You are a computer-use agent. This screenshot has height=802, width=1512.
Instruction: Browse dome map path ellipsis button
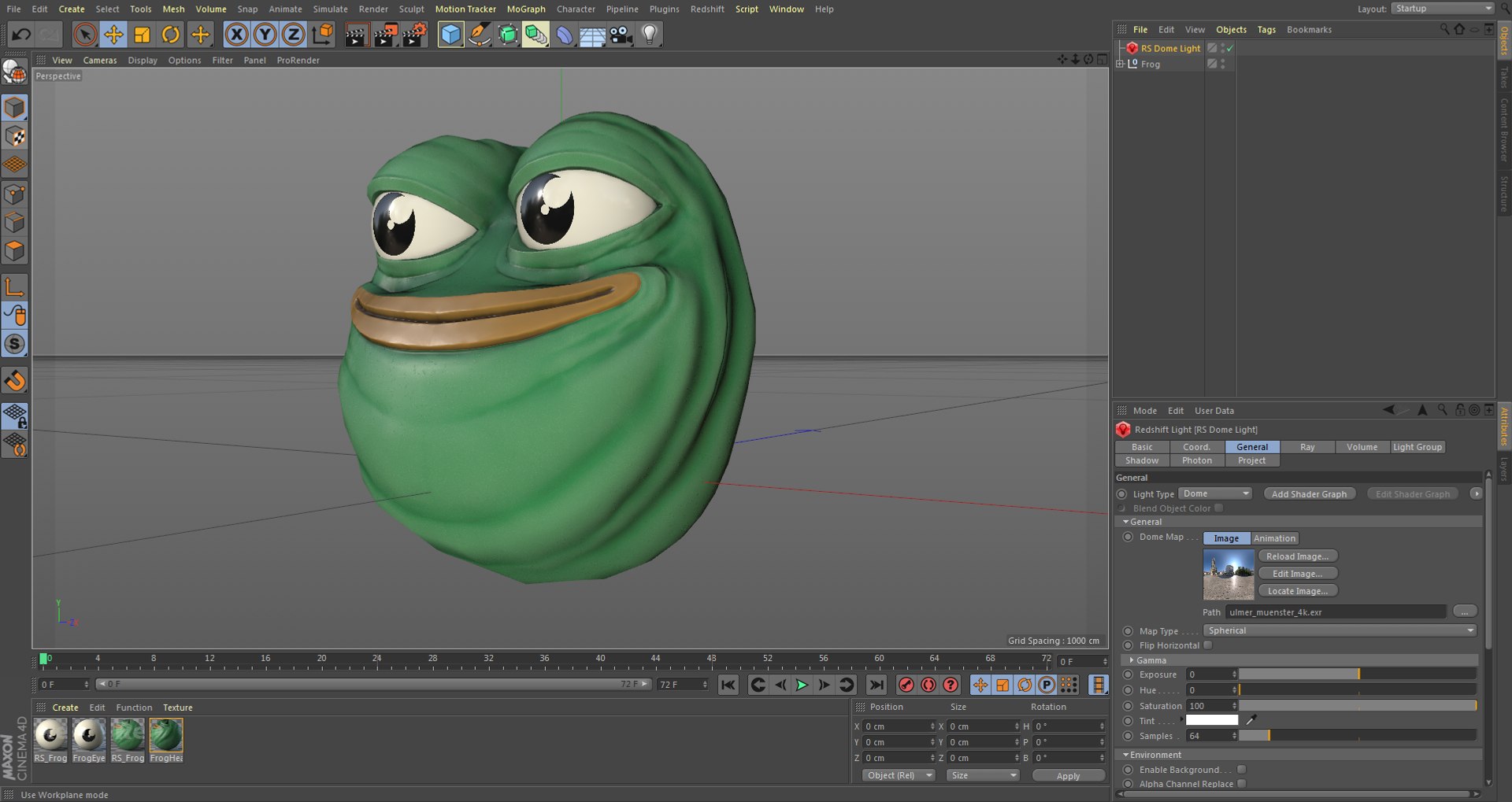click(x=1465, y=612)
